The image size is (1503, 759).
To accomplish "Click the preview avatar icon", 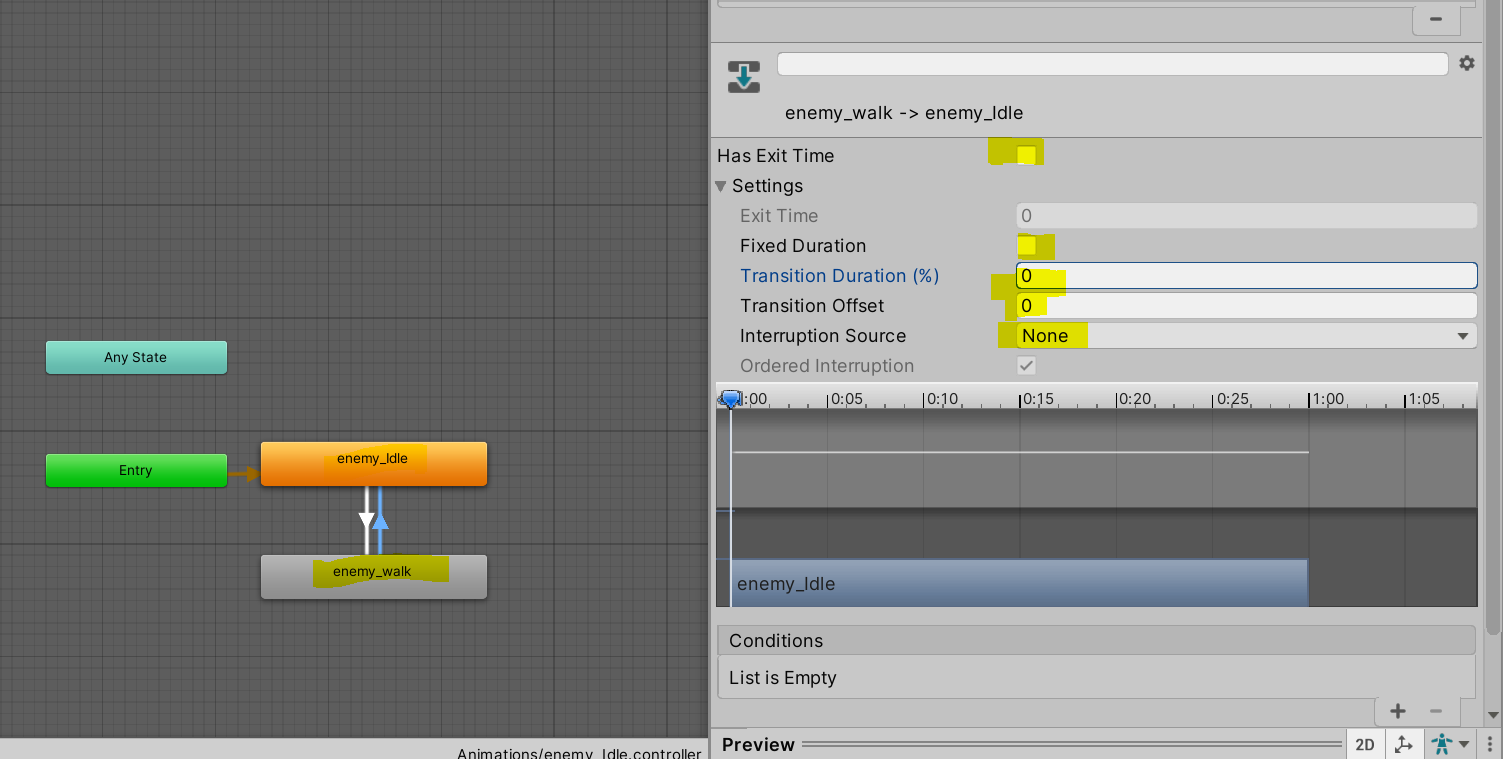I will [x=1442, y=744].
